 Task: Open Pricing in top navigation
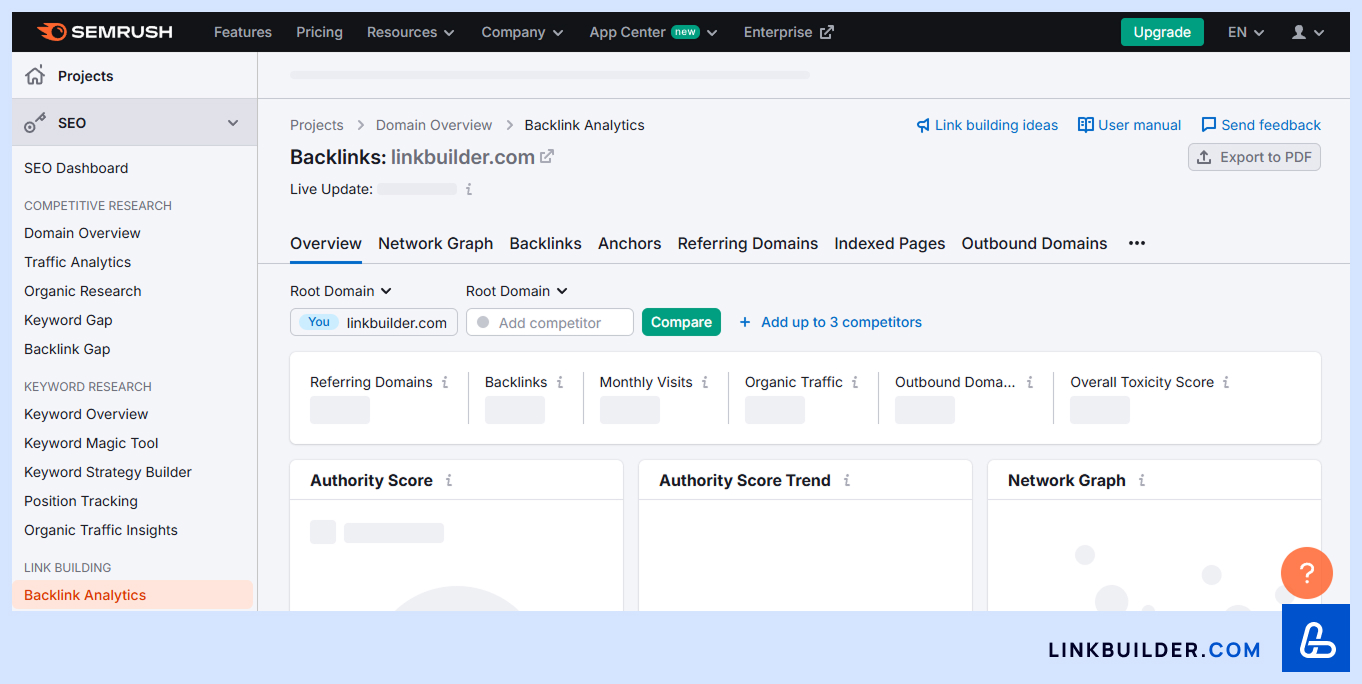coord(320,32)
